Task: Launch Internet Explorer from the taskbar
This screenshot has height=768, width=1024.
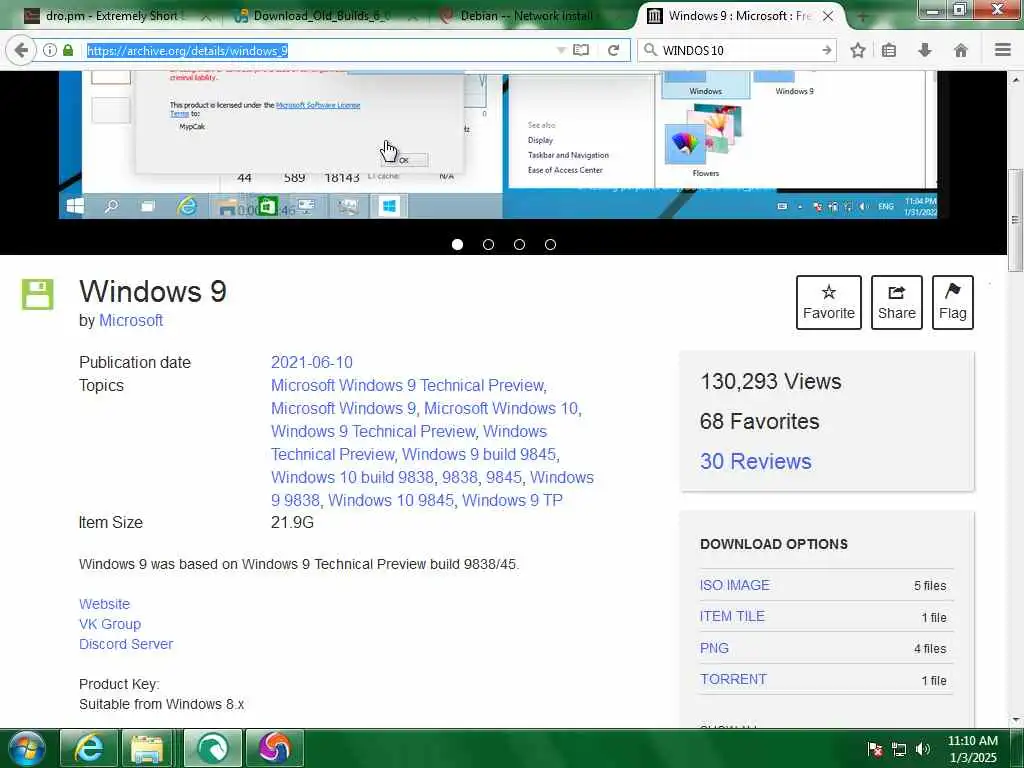Action: coord(88,748)
